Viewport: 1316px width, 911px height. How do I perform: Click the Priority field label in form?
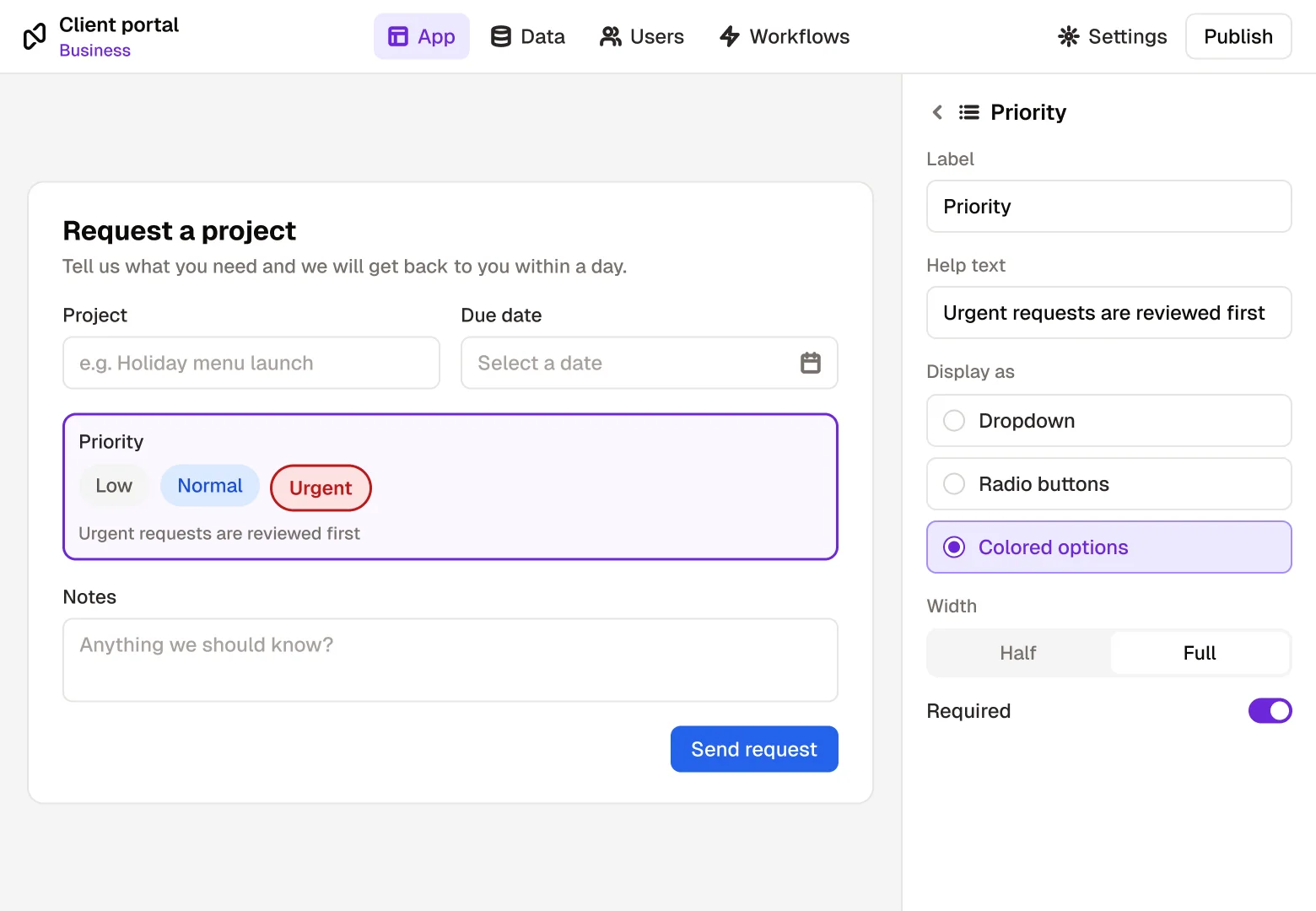coord(111,442)
